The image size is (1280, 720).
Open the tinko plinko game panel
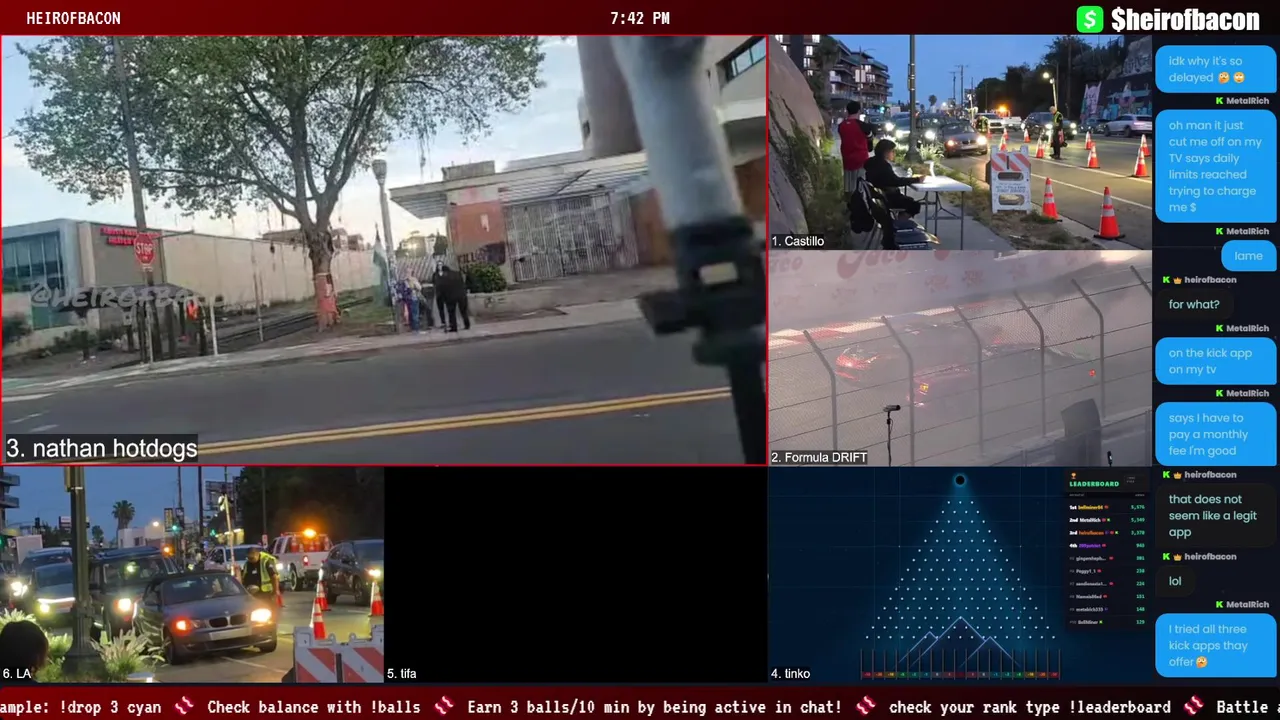960,575
